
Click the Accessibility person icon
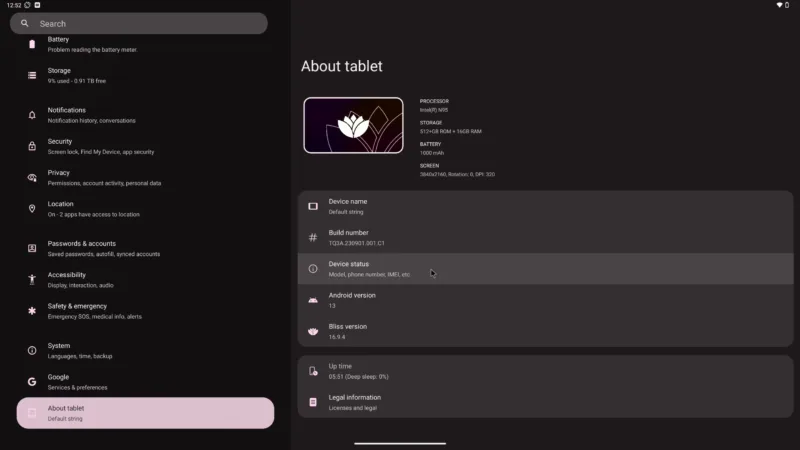pyautogui.click(x=32, y=279)
